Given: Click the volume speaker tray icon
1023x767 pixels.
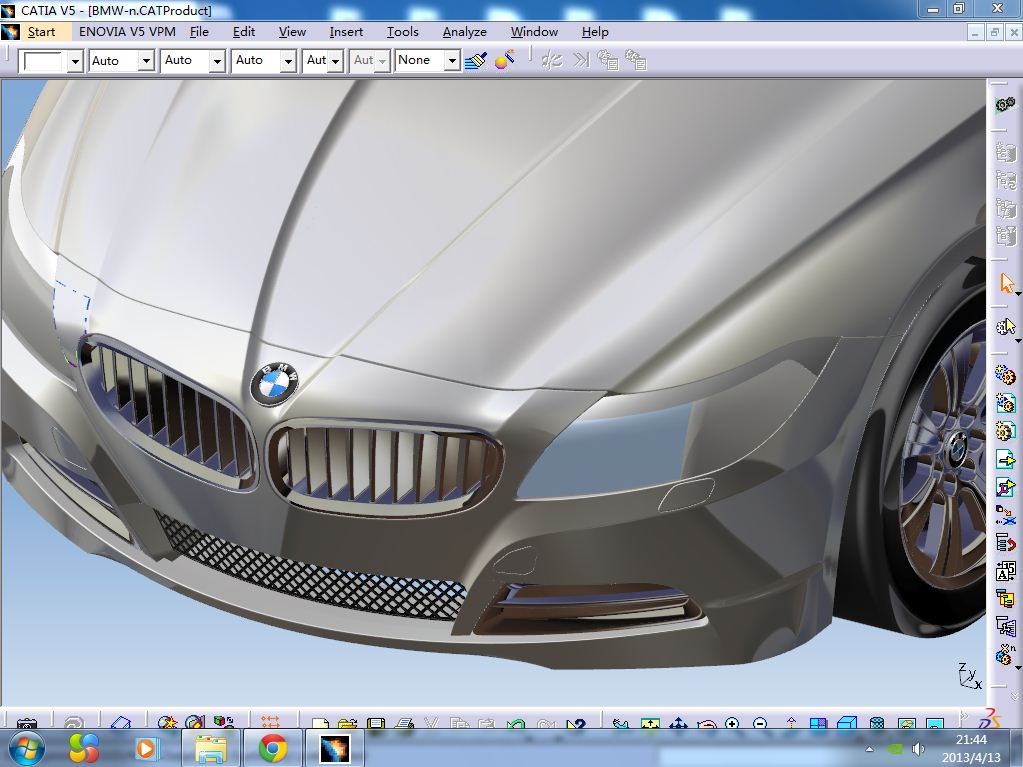Looking at the screenshot, I should click(x=918, y=749).
